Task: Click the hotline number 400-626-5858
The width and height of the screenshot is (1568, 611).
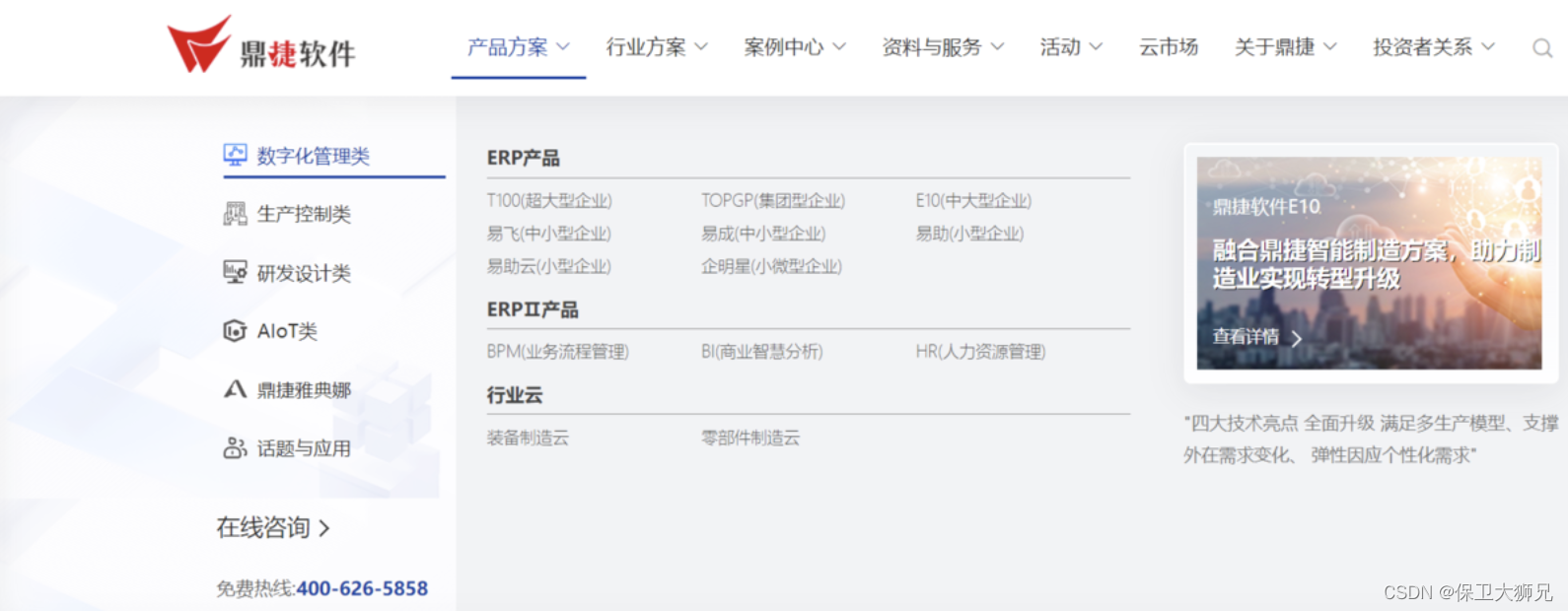Action: pos(362,588)
